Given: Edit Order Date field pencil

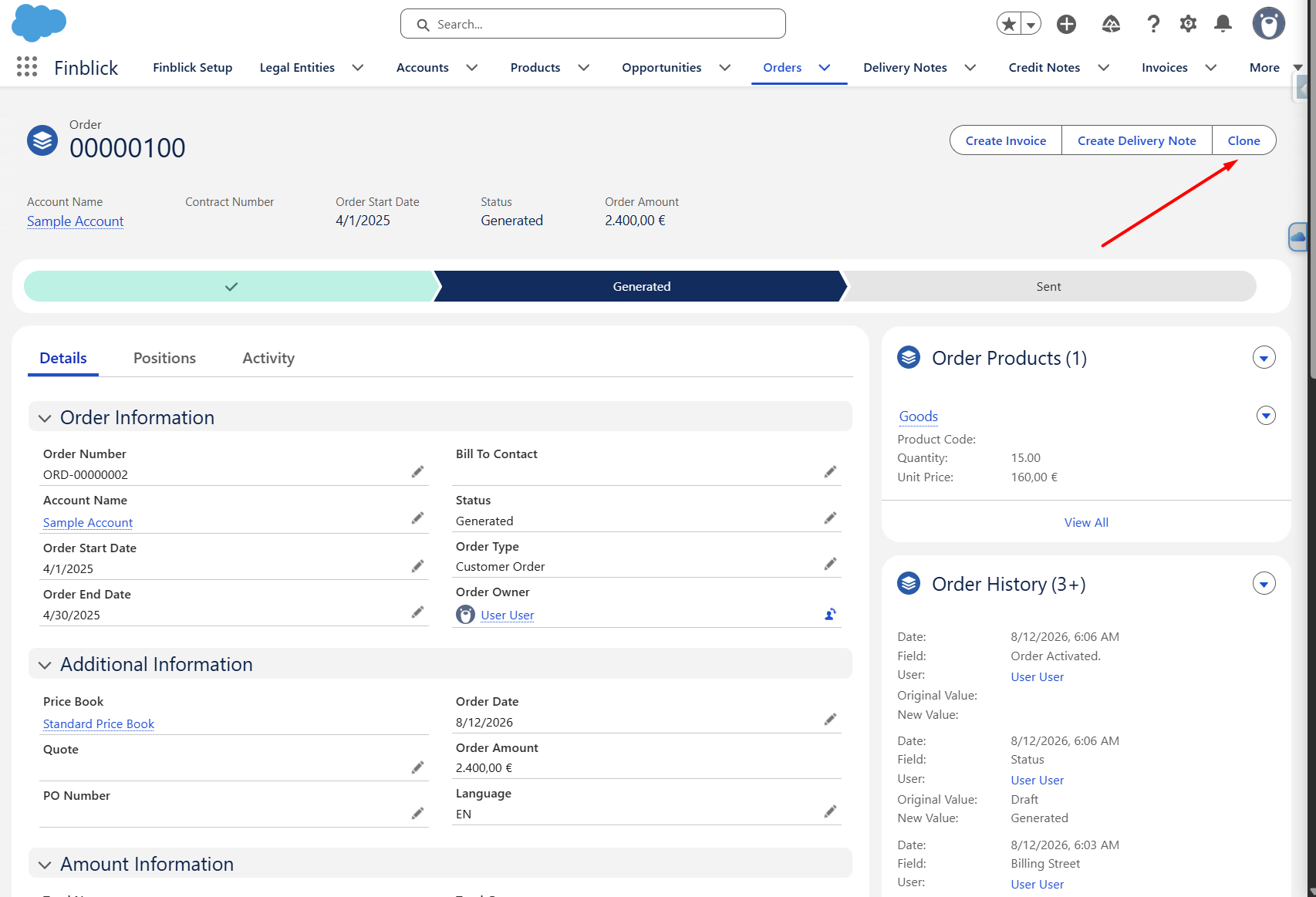Looking at the screenshot, I should point(830,719).
